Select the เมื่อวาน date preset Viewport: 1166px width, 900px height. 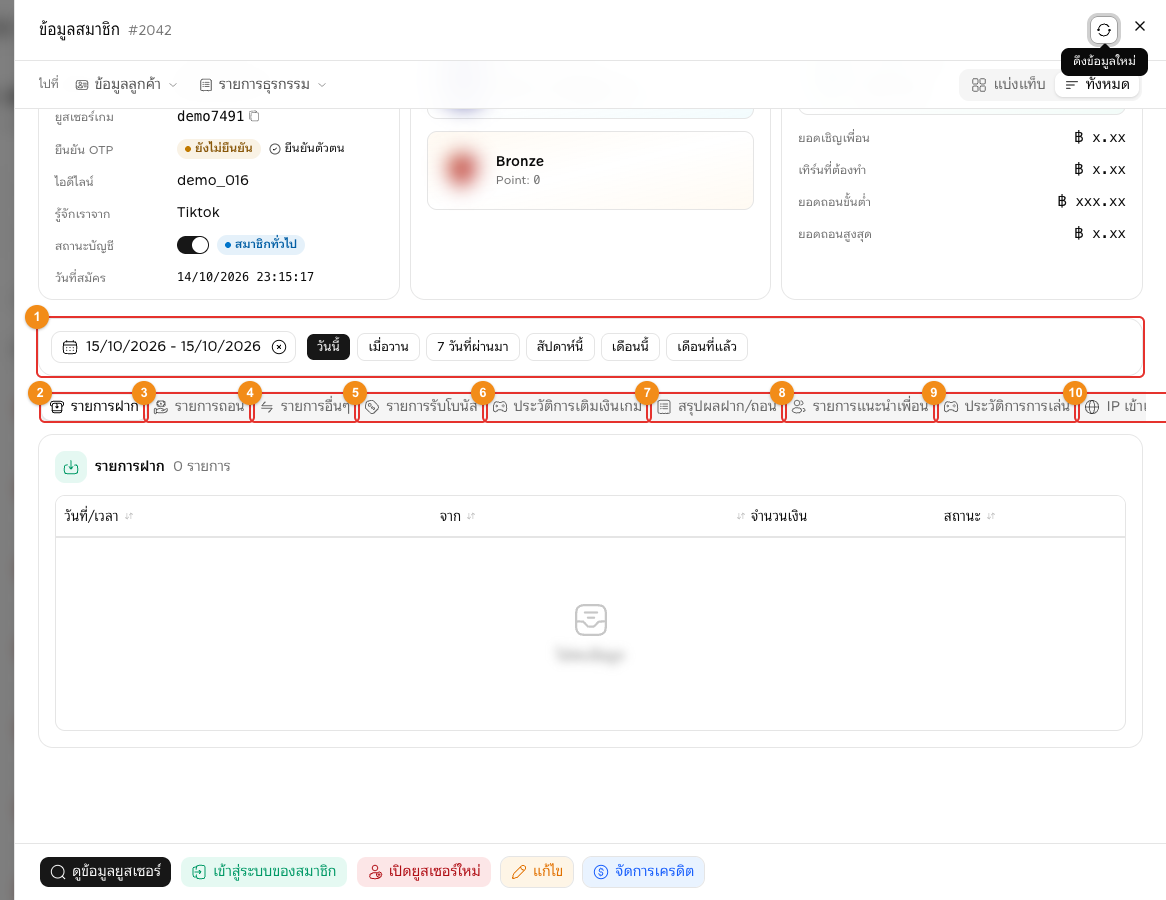(389, 347)
